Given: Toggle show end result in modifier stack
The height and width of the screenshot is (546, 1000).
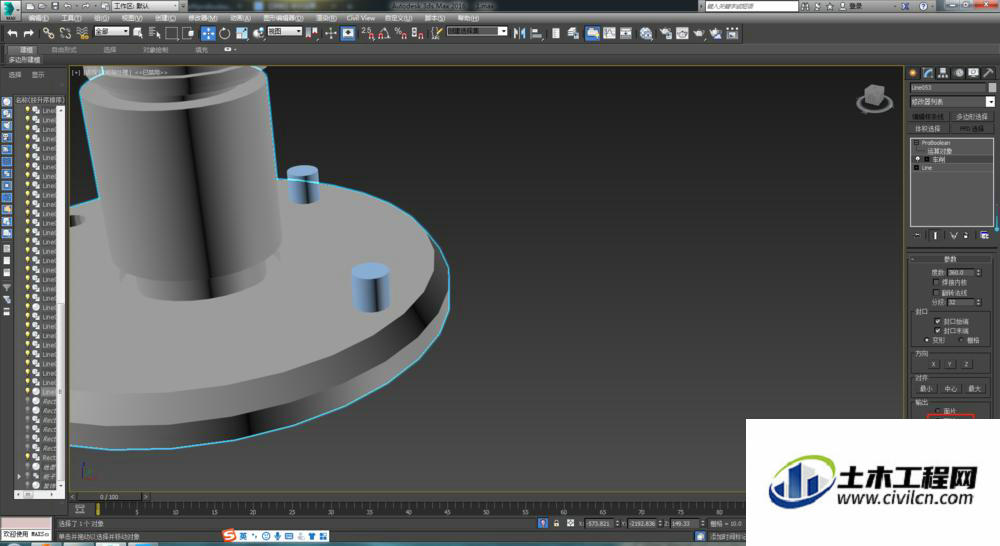Looking at the screenshot, I should [x=936, y=235].
